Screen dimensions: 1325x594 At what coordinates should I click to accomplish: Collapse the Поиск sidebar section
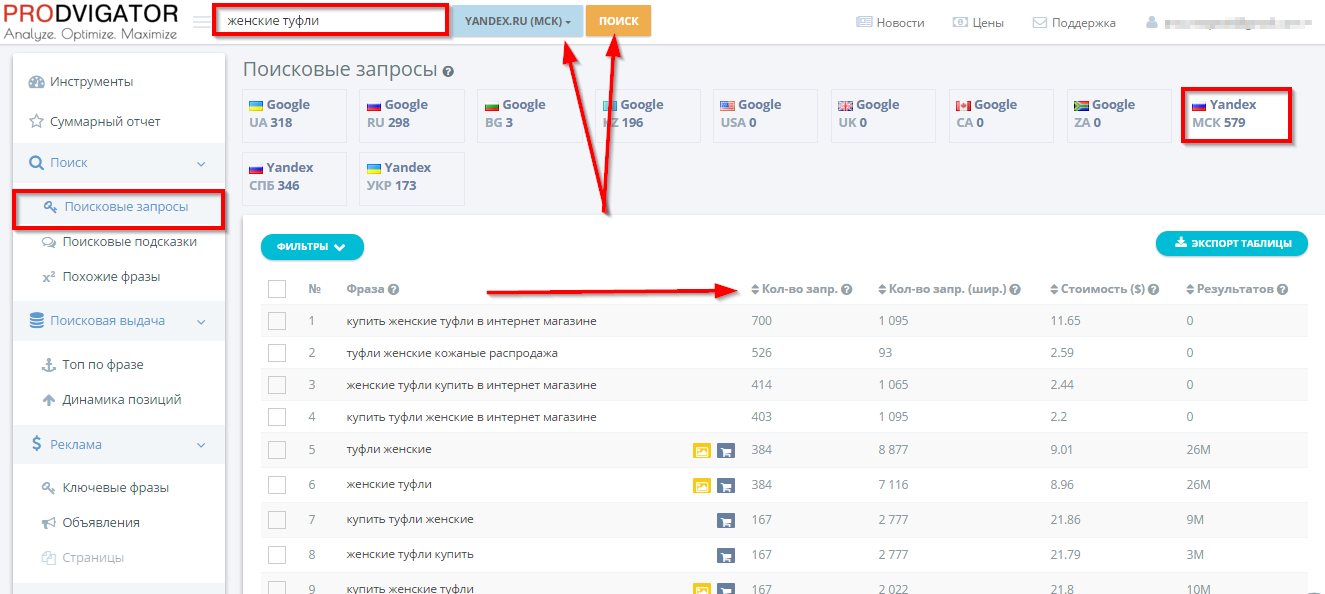pyautogui.click(x=118, y=163)
